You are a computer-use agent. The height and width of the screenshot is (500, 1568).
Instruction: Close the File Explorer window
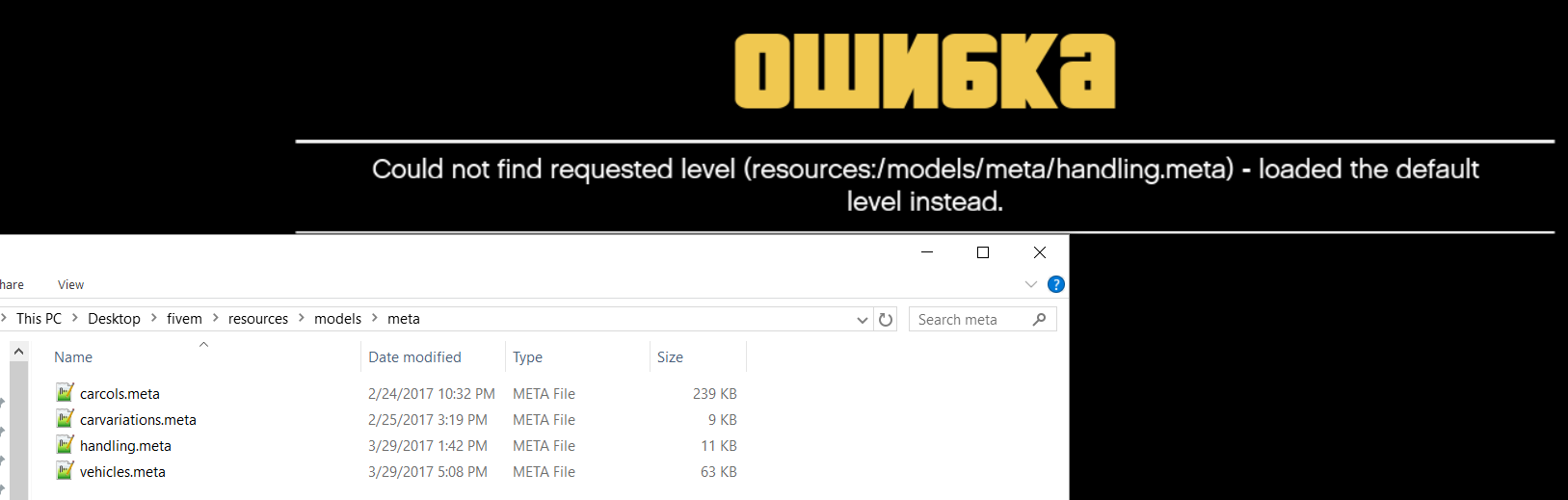tap(1040, 252)
